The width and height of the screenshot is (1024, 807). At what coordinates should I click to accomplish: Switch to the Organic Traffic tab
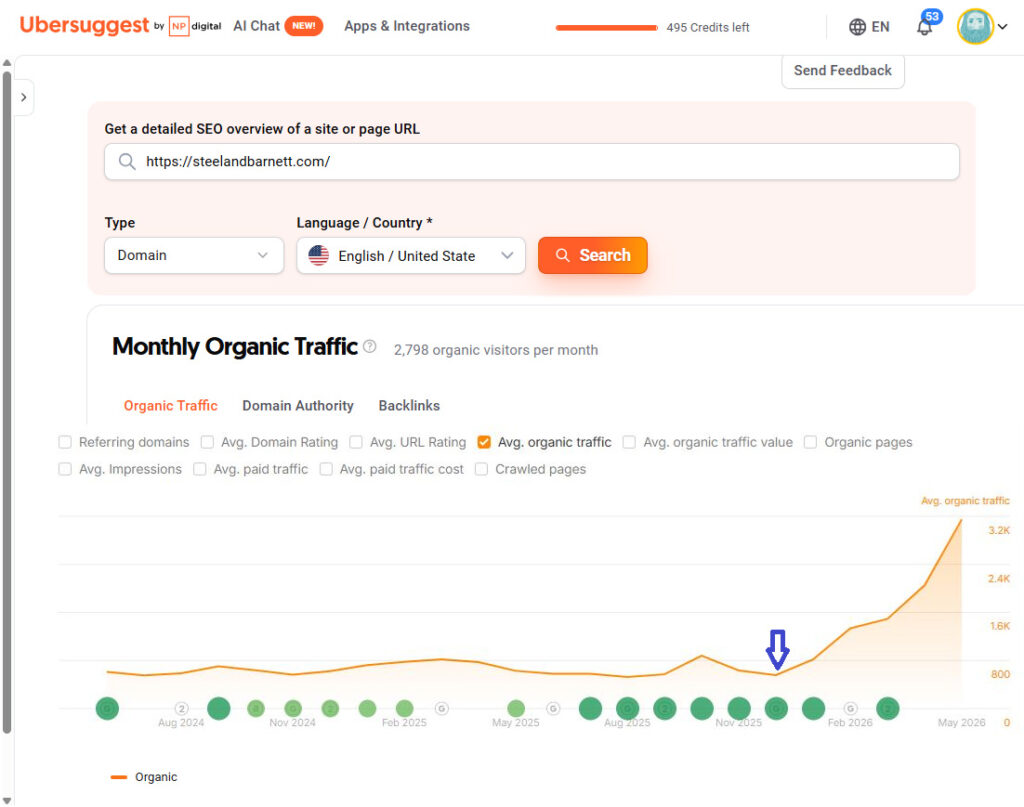coord(170,405)
